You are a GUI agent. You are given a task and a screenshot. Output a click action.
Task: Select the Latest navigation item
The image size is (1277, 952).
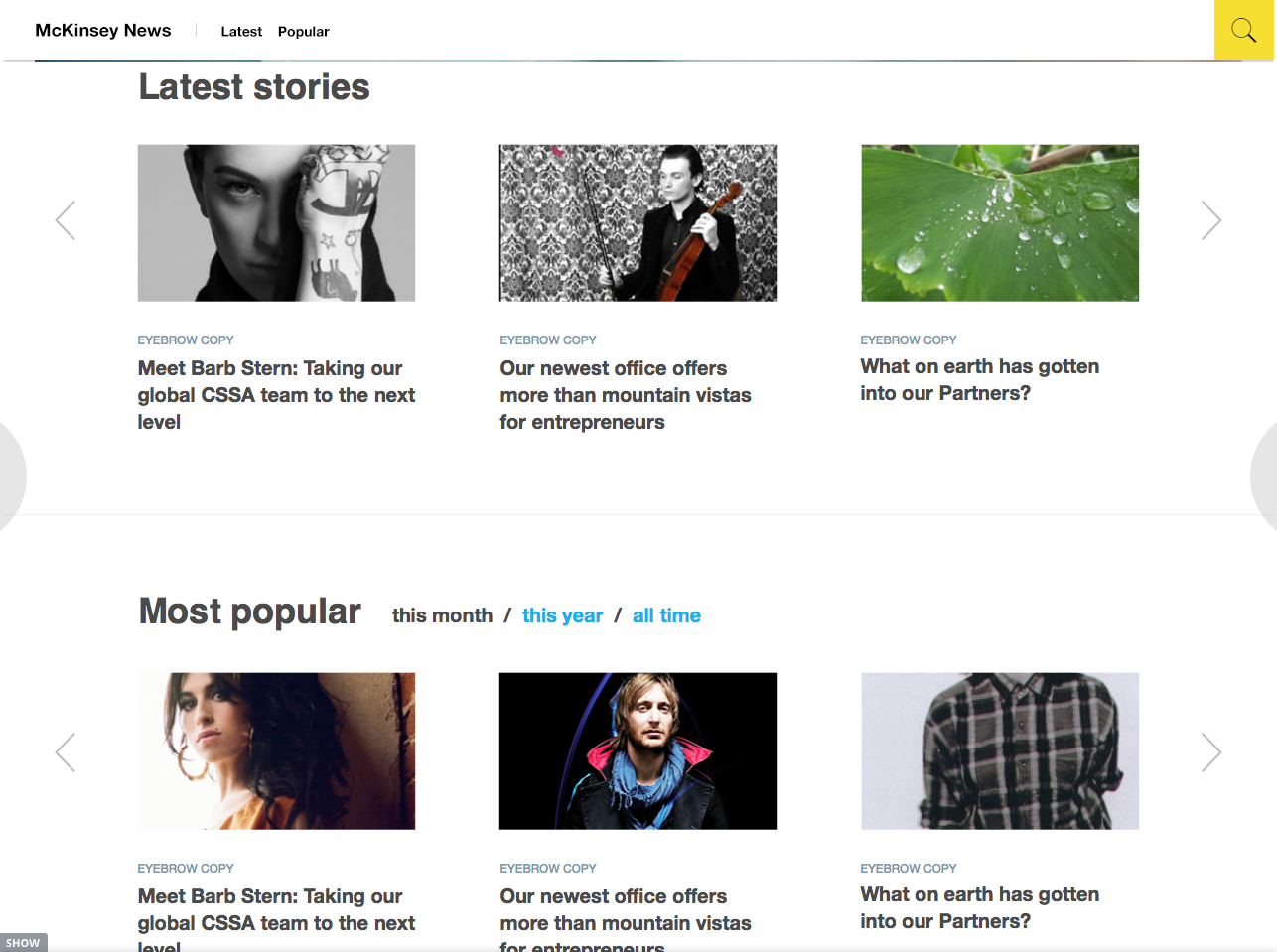[x=241, y=32]
